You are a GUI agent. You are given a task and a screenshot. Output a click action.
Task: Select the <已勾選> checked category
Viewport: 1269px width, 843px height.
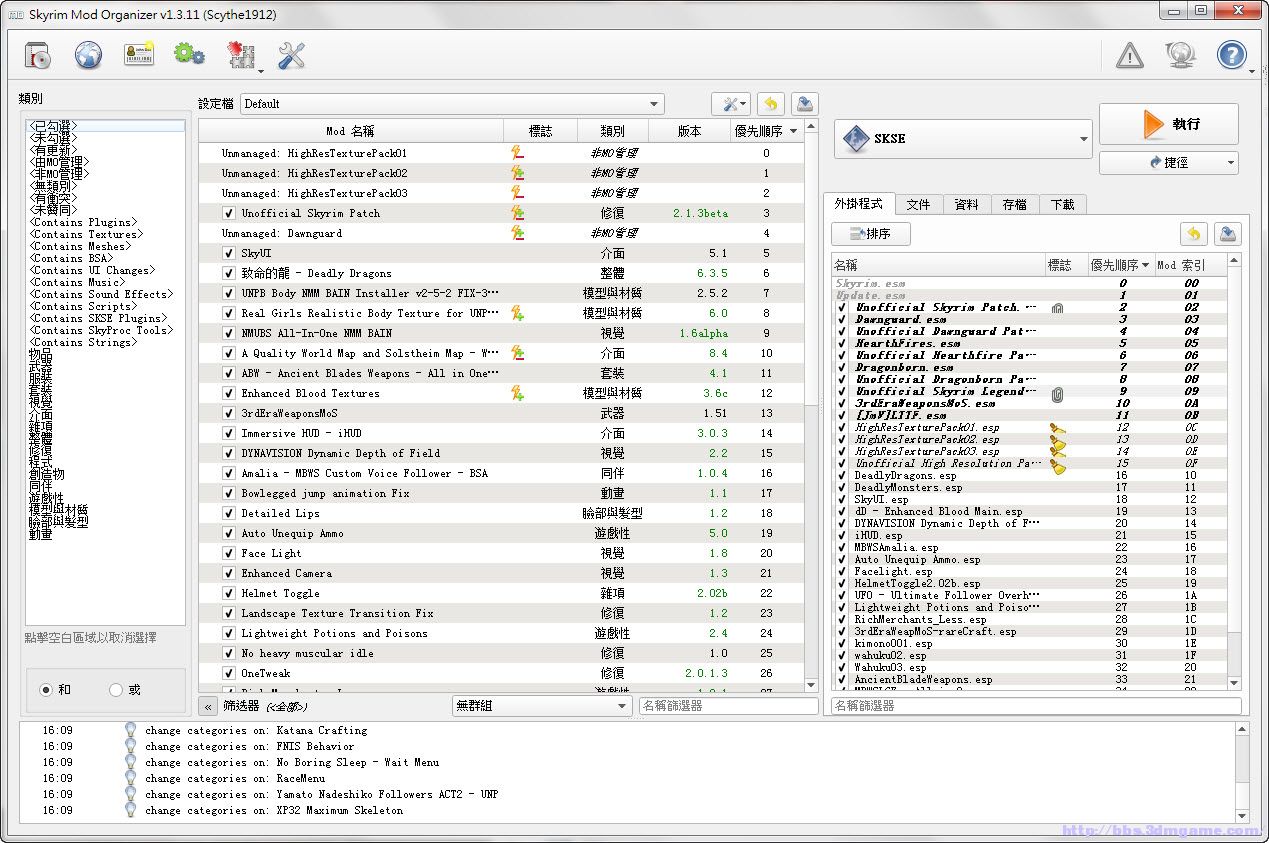(x=105, y=126)
